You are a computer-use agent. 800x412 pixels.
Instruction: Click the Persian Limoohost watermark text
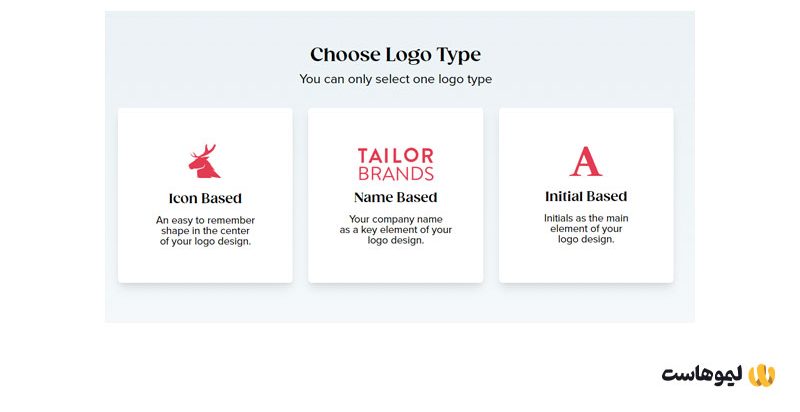pyautogui.click(x=703, y=375)
